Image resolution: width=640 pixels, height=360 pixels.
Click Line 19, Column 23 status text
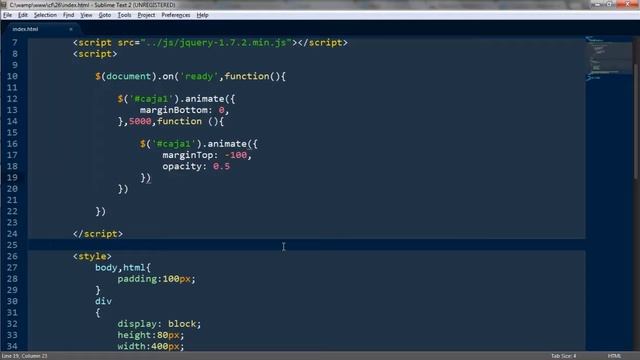tap(24, 356)
